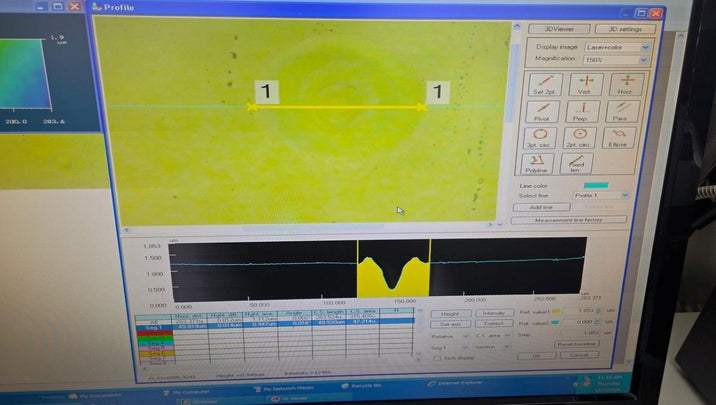Image resolution: width=716 pixels, height=405 pixels.
Task: Adjust Ref. value1 stepper arrows
Action: tap(599, 310)
